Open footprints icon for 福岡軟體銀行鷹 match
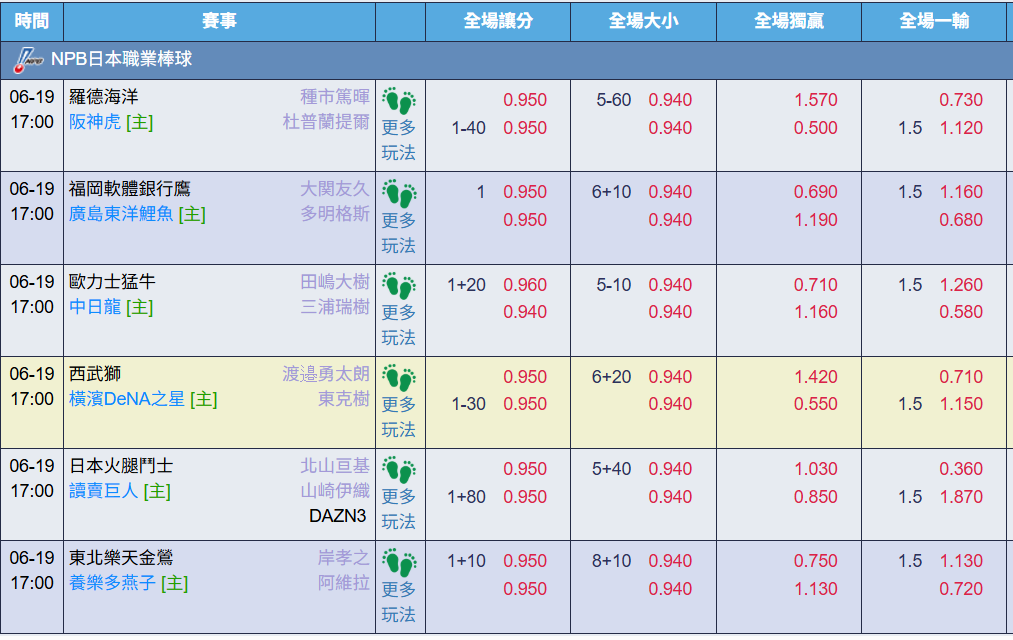 click(399, 194)
